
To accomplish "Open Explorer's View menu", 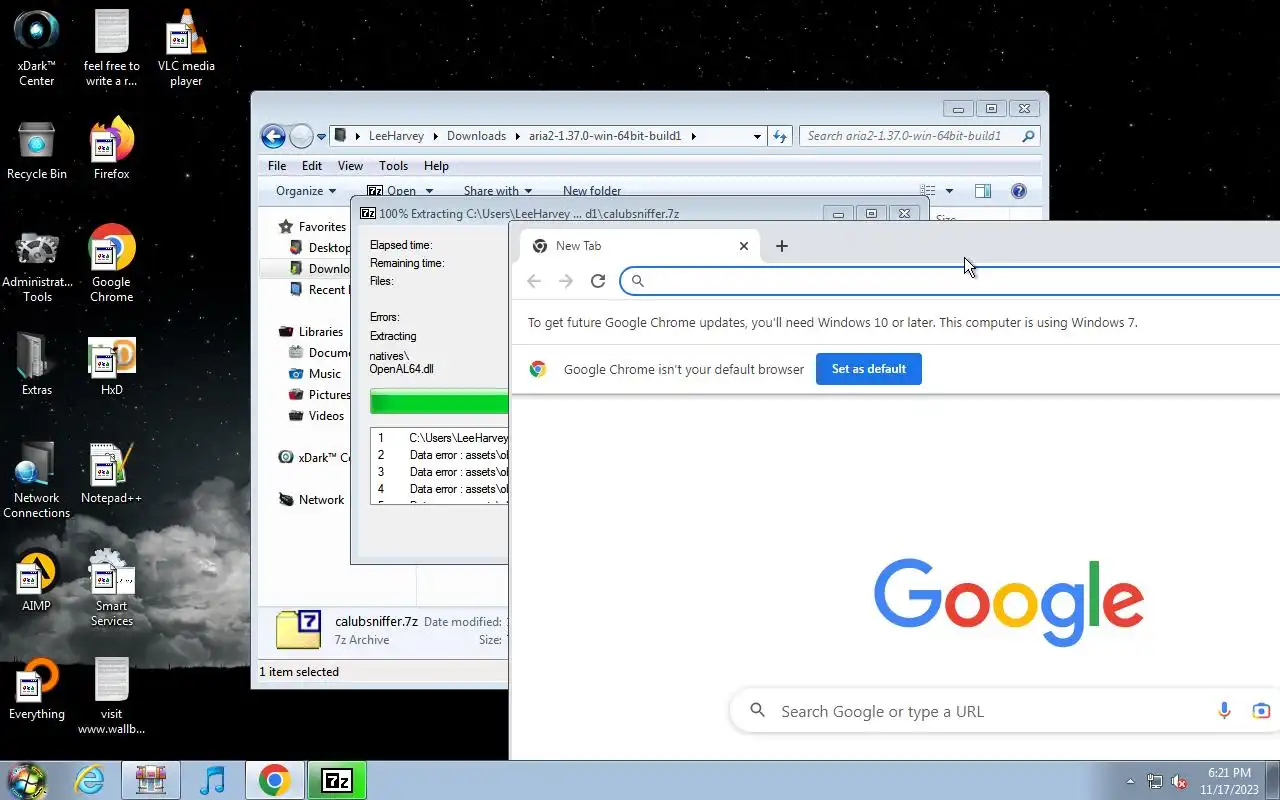I will coord(350,166).
